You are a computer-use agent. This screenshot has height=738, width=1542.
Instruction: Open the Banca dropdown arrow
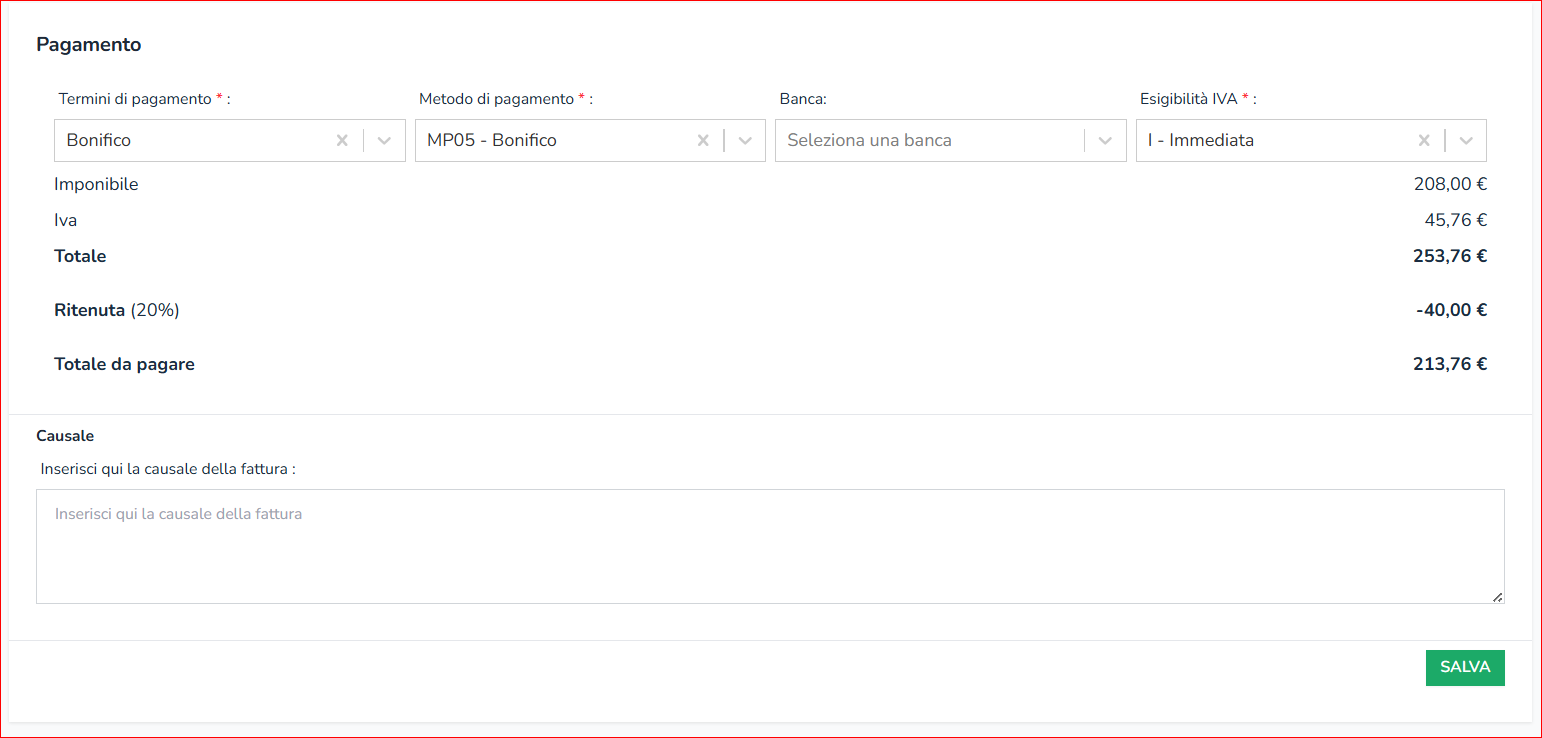(x=1105, y=141)
